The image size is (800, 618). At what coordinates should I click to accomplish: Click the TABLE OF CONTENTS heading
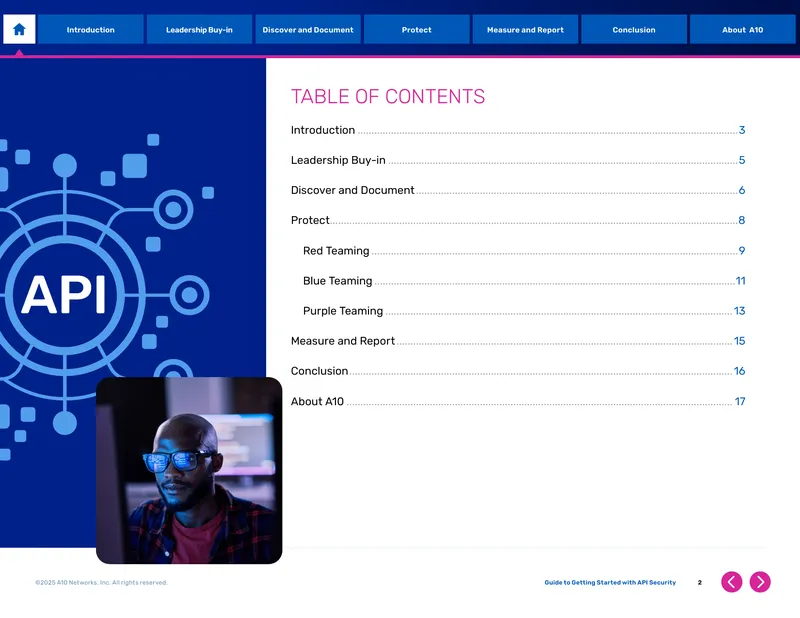[388, 96]
